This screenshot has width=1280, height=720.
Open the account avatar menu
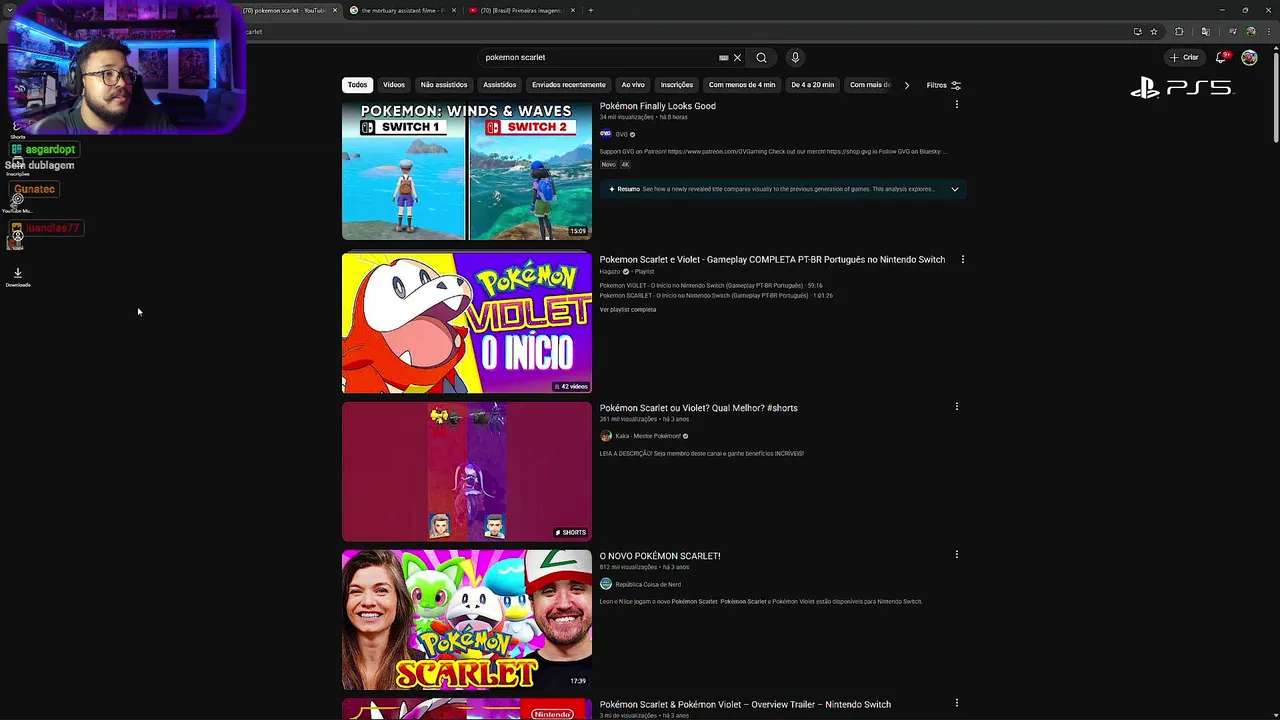click(x=1249, y=58)
